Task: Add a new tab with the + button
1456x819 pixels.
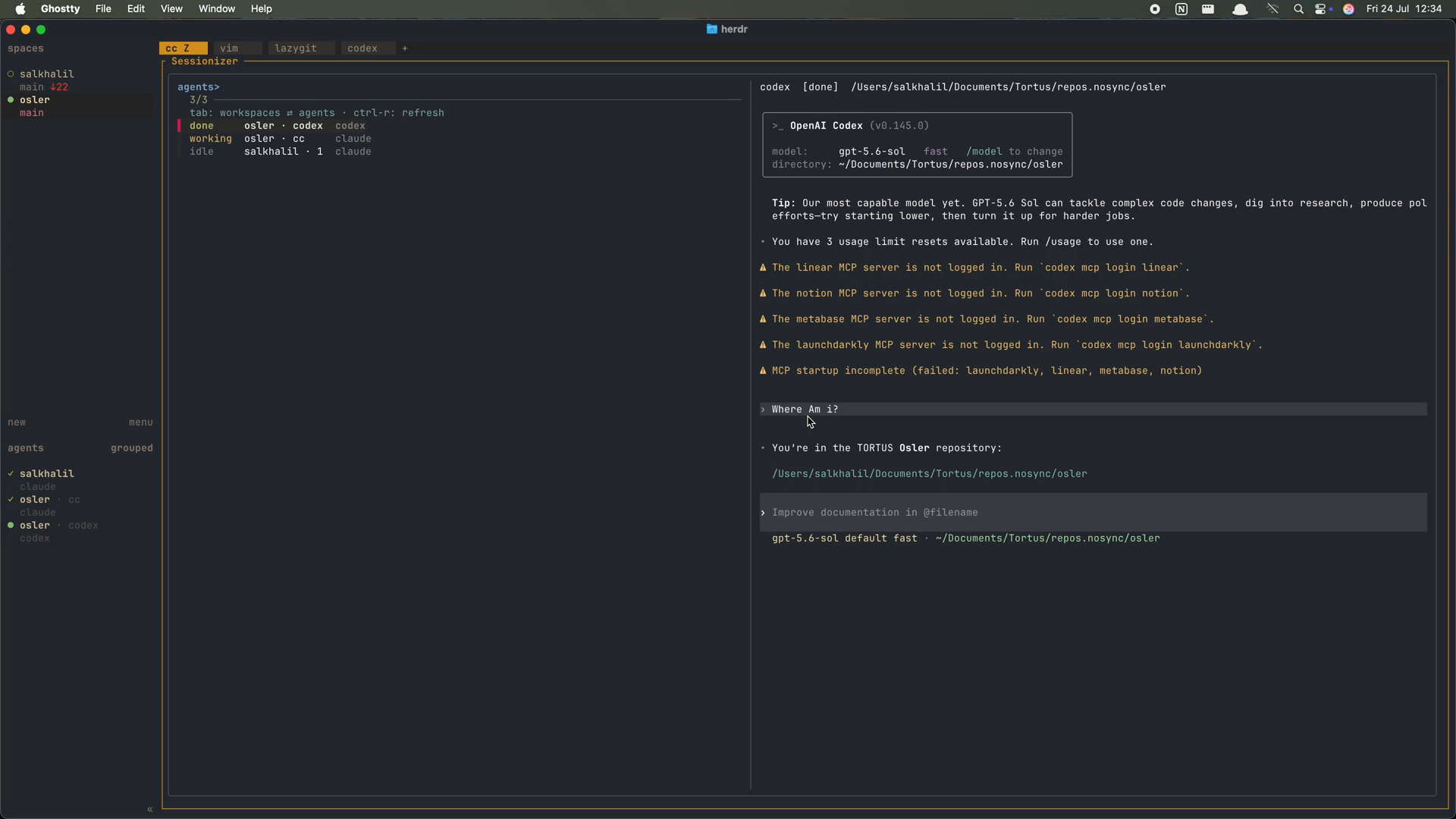Action: pos(405,48)
